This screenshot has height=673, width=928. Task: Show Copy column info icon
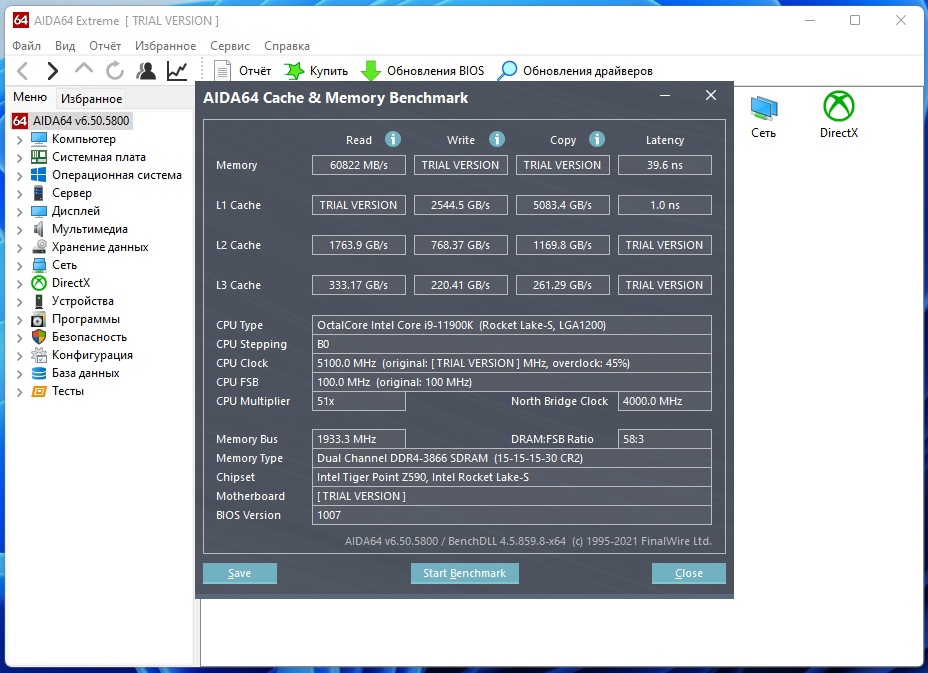point(597,139)
